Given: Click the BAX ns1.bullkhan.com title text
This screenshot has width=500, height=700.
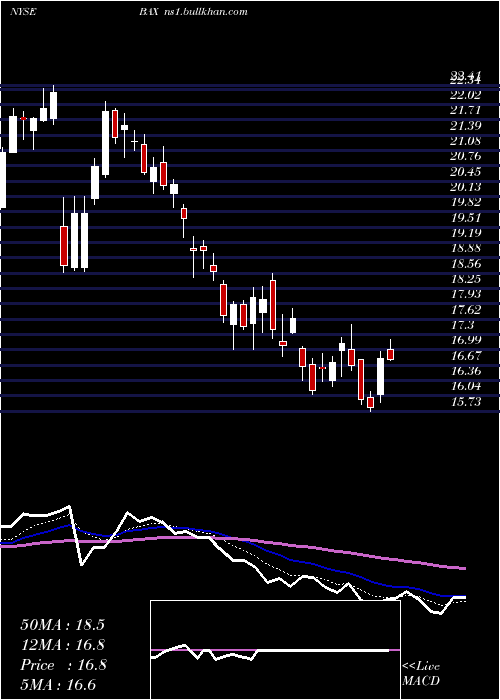Looking at the screenshot, I should [193, 12].
